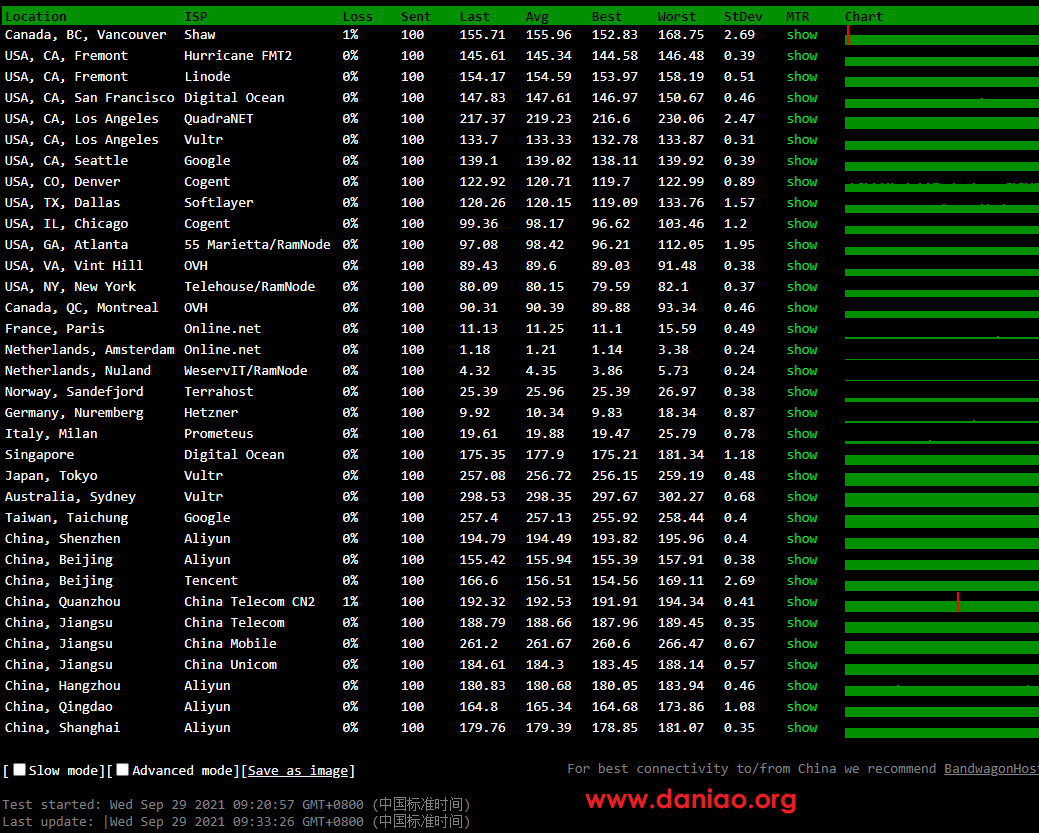Screen dimensions: 1039x833
Task: Show MTR for Jiangsu China Unicom
Action: pos(802,665)
